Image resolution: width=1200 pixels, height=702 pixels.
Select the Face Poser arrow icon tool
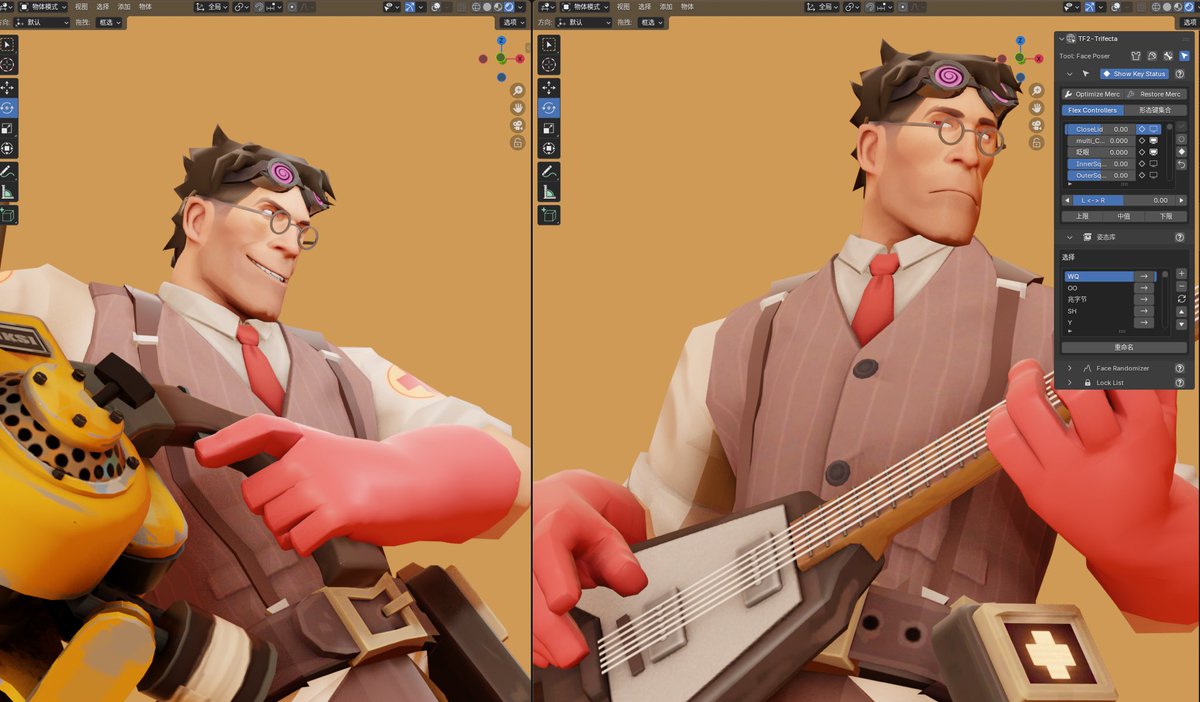(x=1184, y=56)
